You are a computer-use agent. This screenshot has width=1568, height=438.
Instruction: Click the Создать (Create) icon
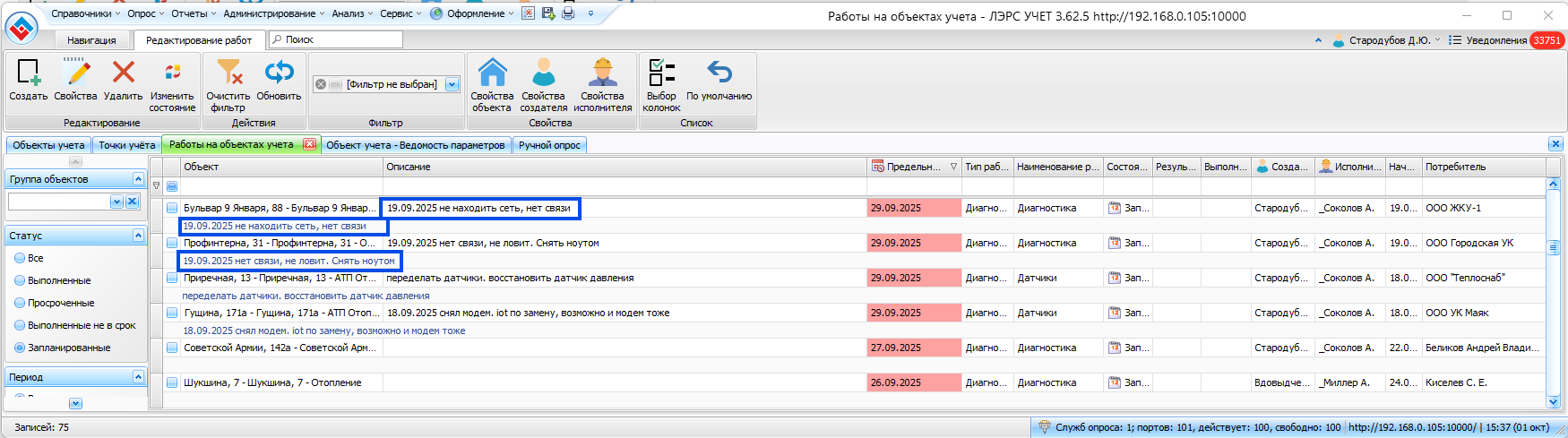tap(29, 73)
